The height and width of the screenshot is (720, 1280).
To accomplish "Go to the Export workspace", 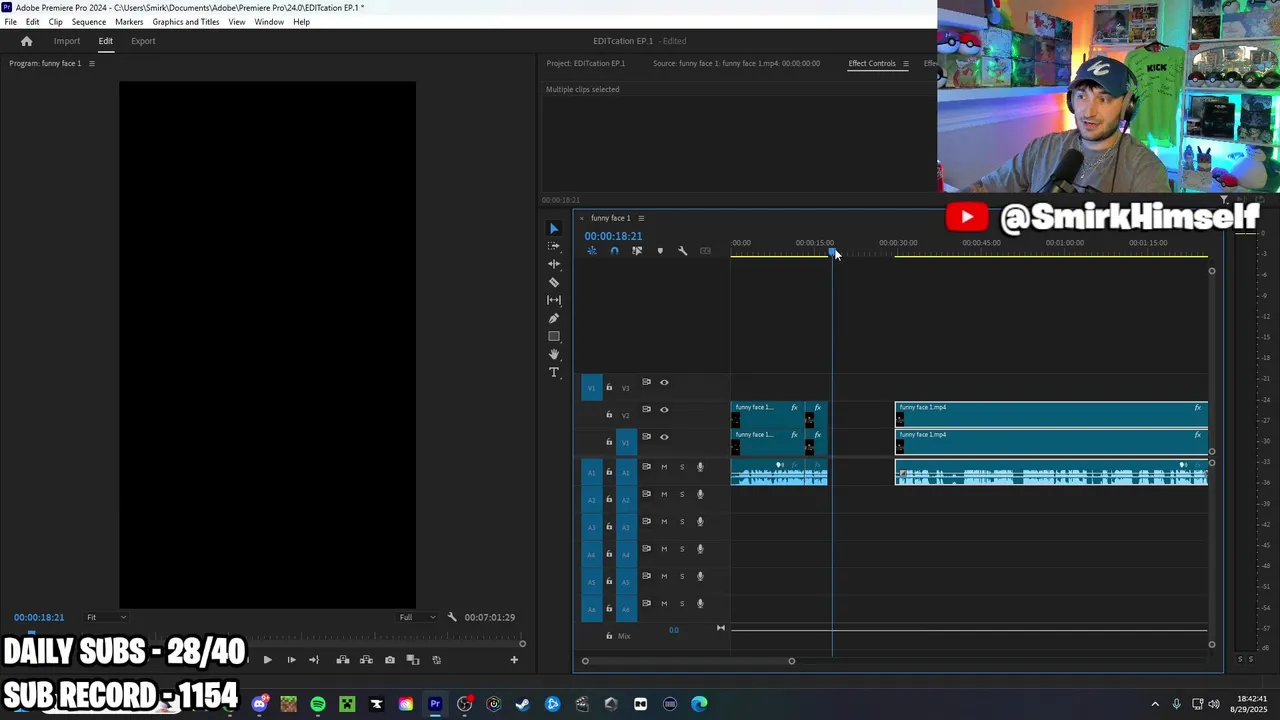I will pos(143,41).
